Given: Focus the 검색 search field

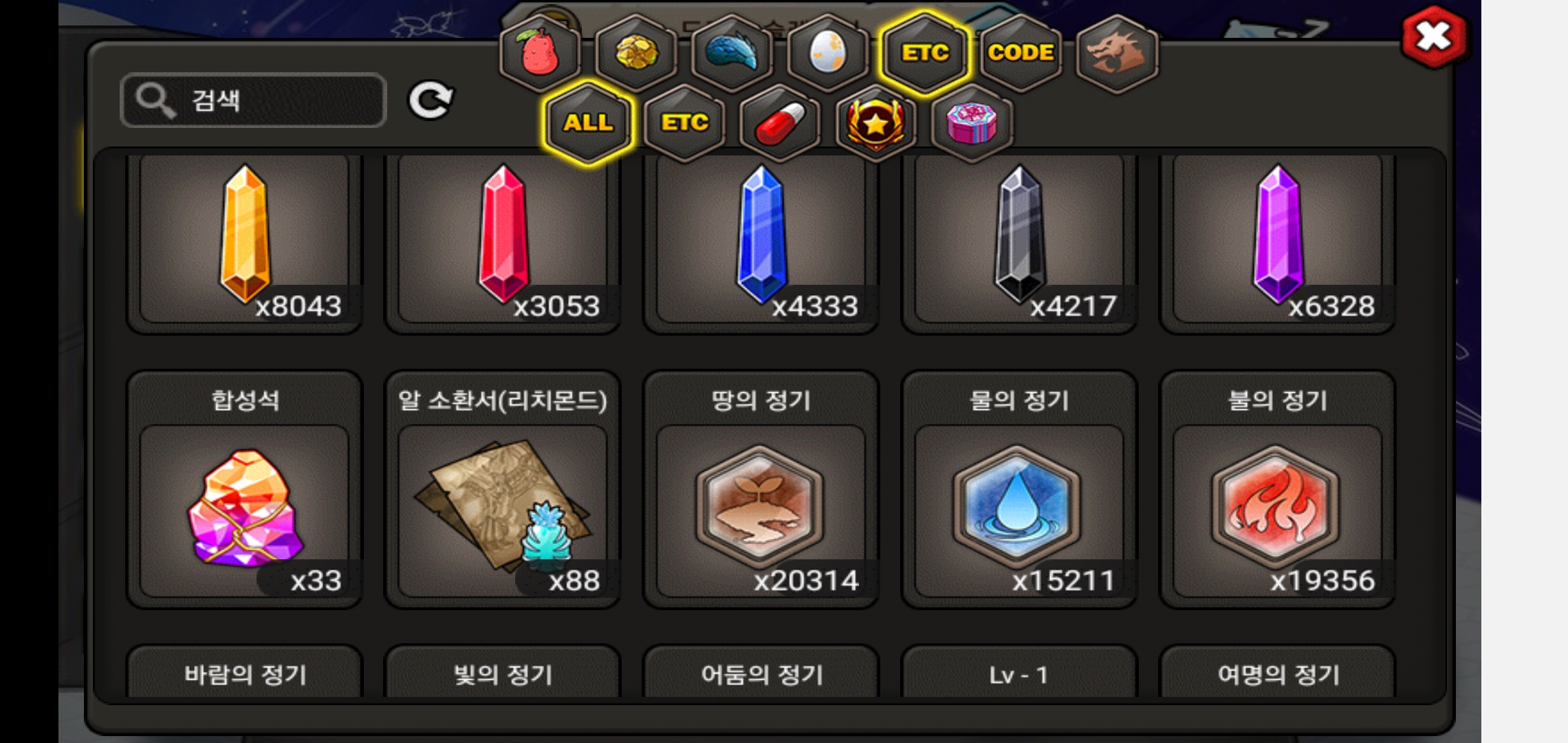Looking at the screenshot, I should 253,100.
